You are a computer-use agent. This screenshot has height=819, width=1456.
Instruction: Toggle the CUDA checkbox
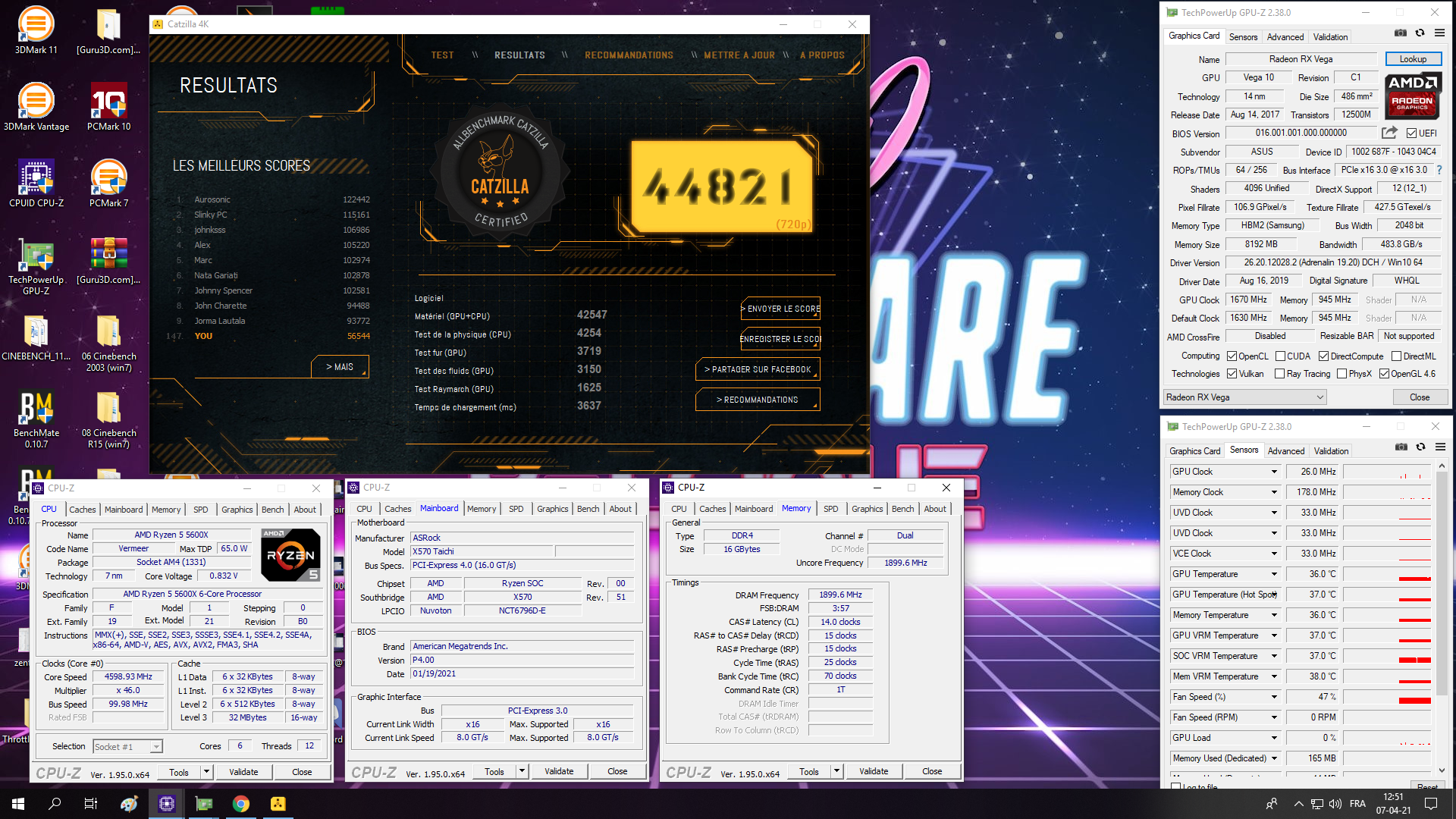pyautogui.click(x=1280, y=356)
